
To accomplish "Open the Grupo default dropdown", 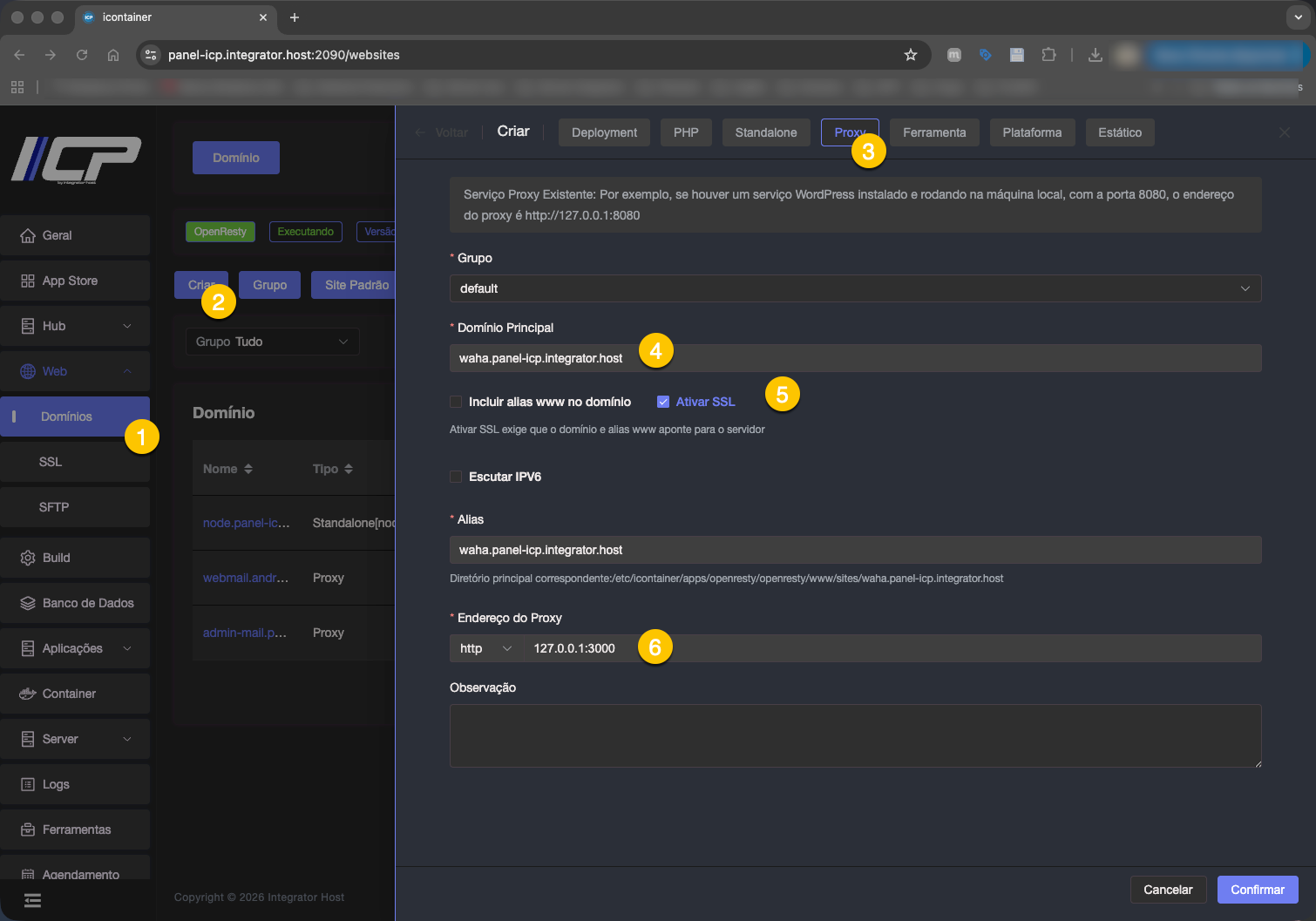I will click(x=854, y=288).
